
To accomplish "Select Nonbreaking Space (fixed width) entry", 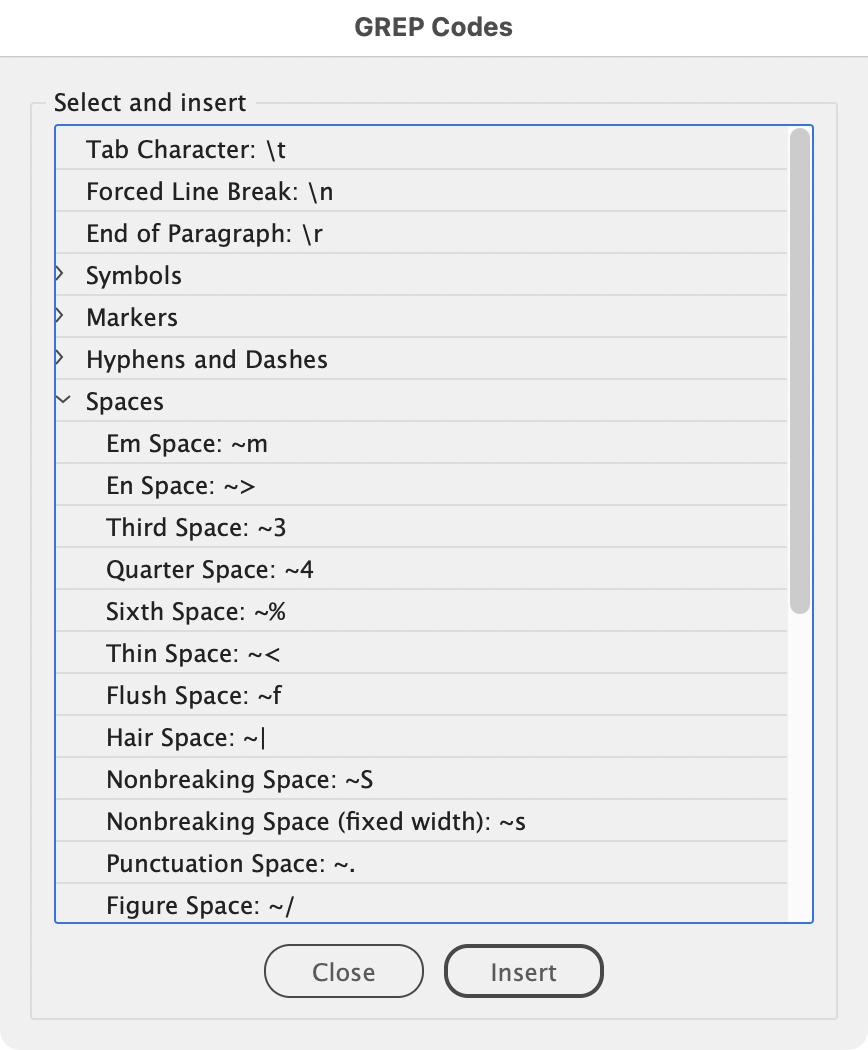I will (x=316, y=822).
